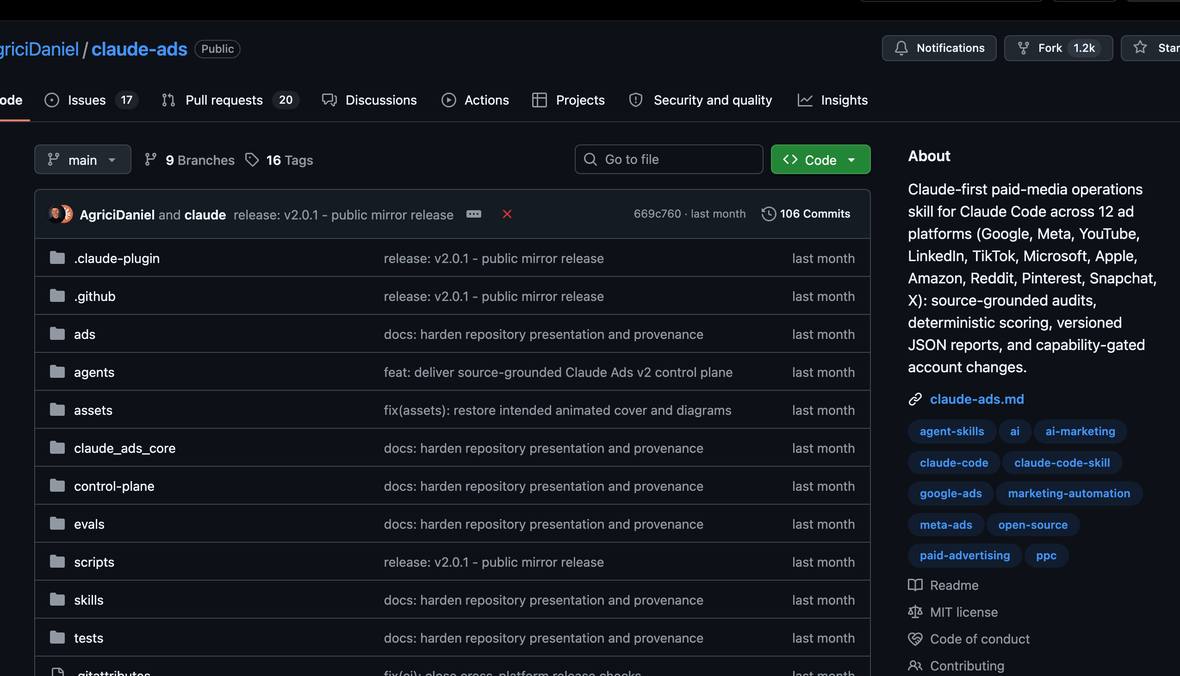Click folder icon beside tests
Image resolution: width=1180 pixels, height=676 pixels.
(x=57, y=638)
